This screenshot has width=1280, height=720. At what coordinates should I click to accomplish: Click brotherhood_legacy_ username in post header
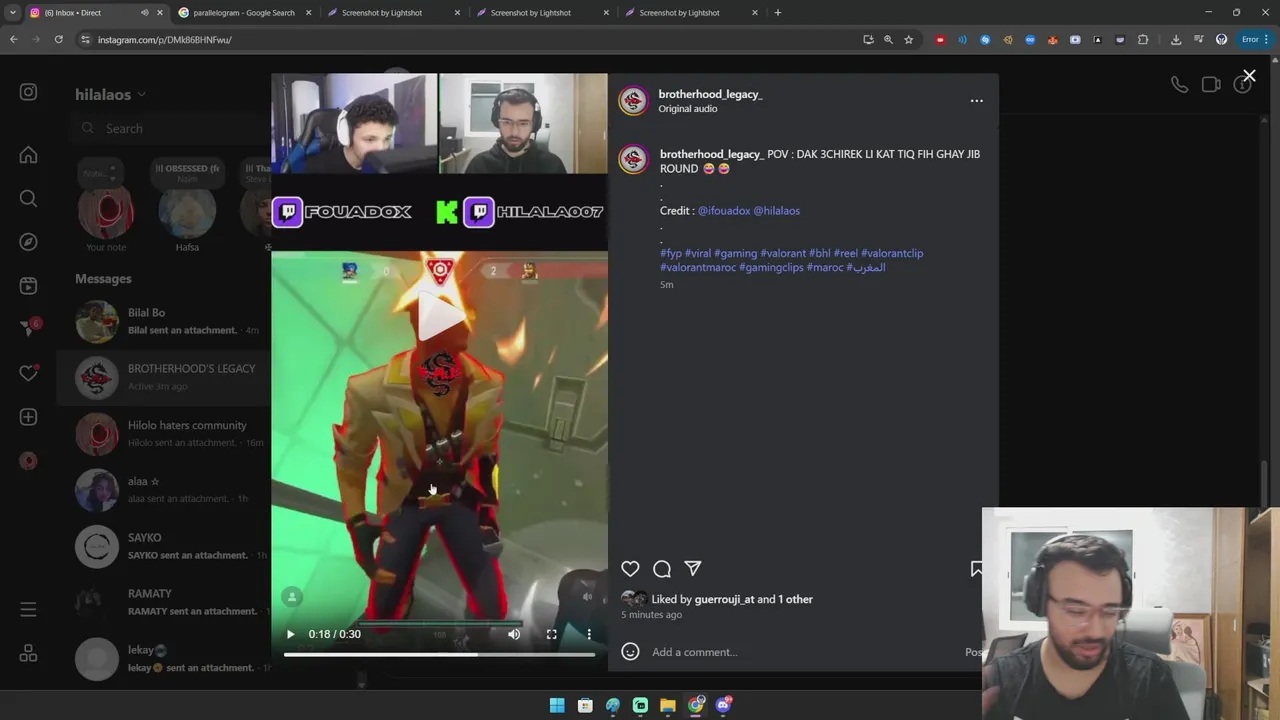[x=710, y=94]
